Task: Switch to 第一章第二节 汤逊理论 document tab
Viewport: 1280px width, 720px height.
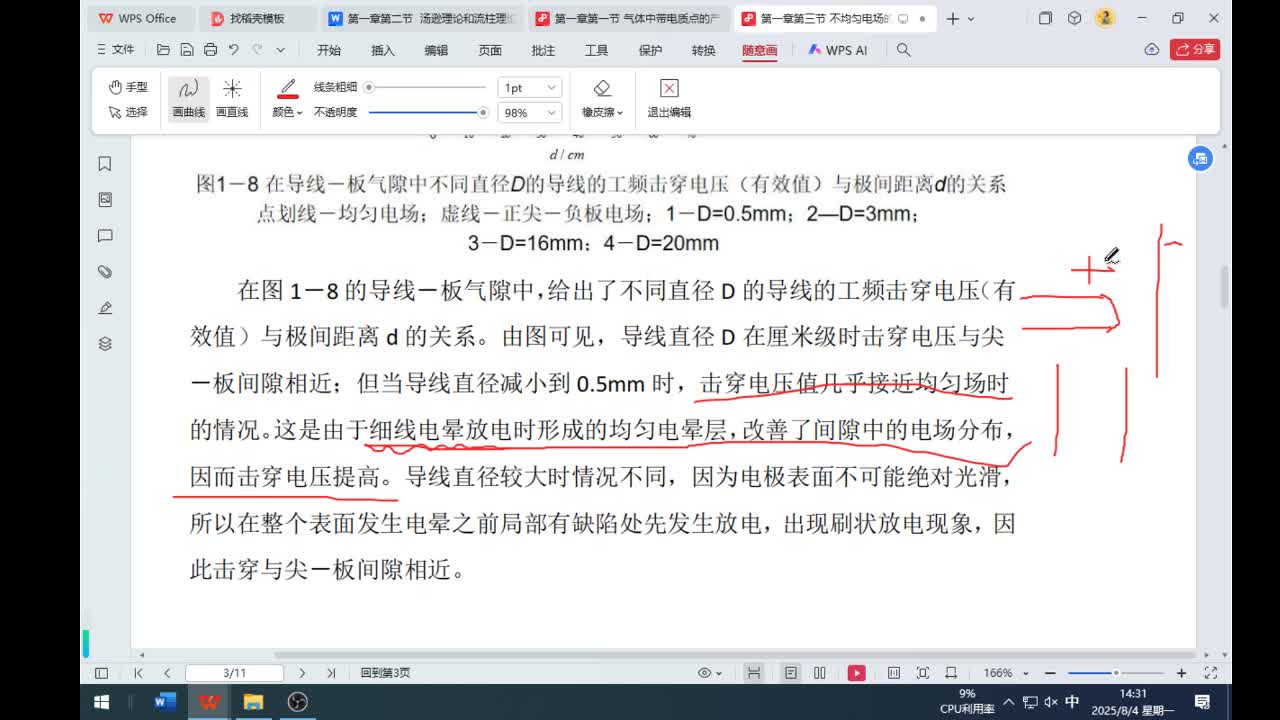Action: tap(424, 18)
